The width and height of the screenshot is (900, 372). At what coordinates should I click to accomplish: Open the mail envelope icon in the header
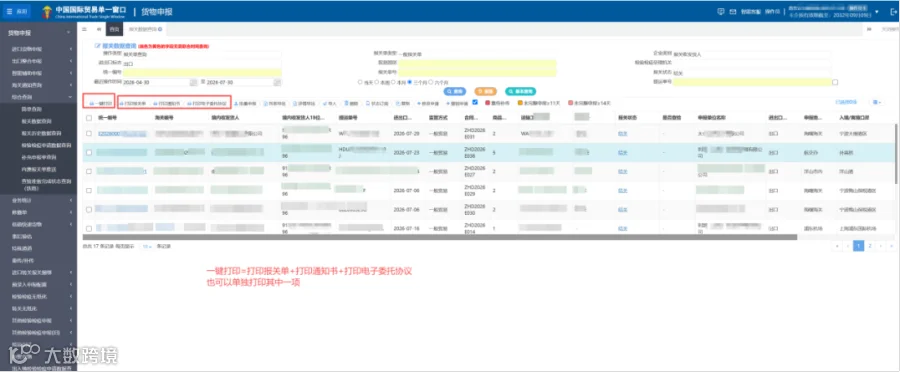[733, 11]
